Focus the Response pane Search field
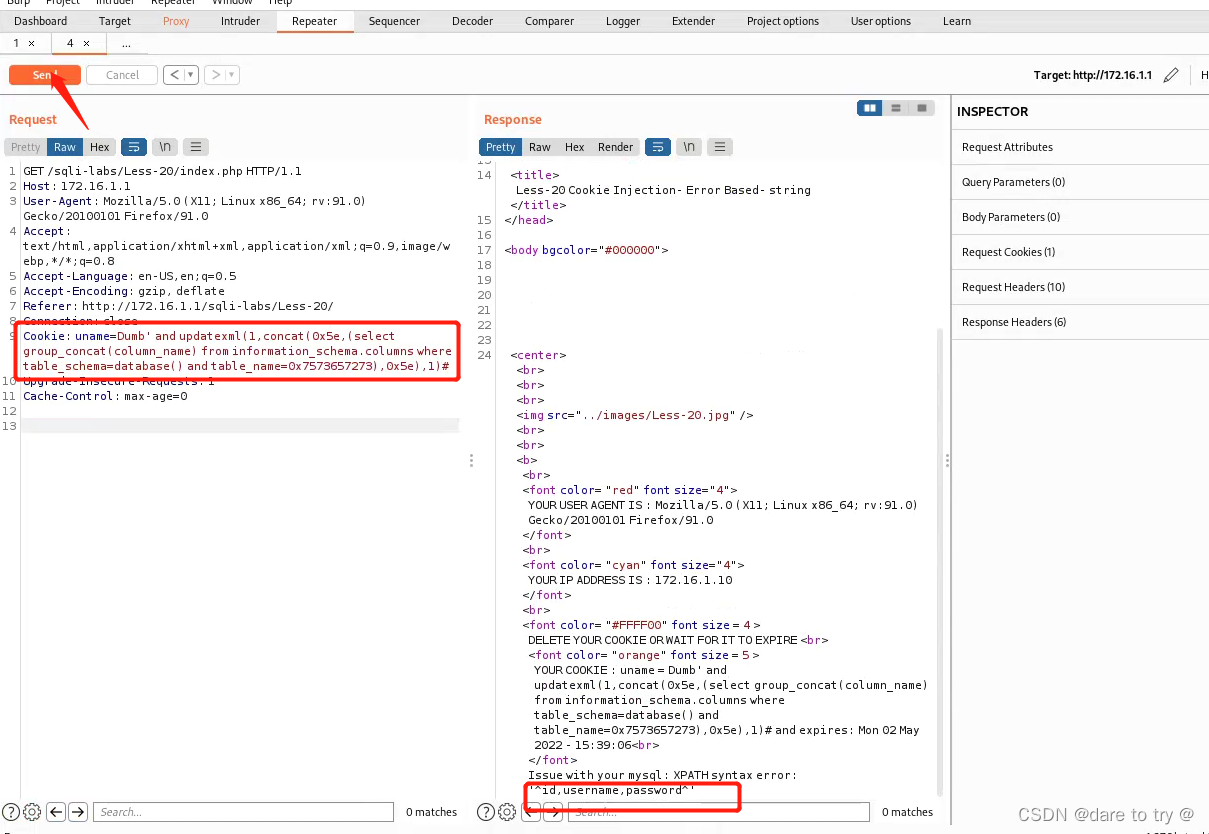 [719, 812]
